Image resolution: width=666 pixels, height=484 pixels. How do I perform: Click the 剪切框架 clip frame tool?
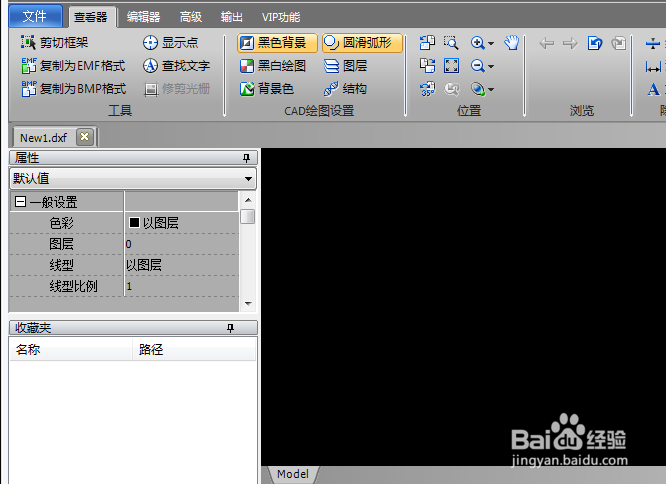(x=54, y=42)
